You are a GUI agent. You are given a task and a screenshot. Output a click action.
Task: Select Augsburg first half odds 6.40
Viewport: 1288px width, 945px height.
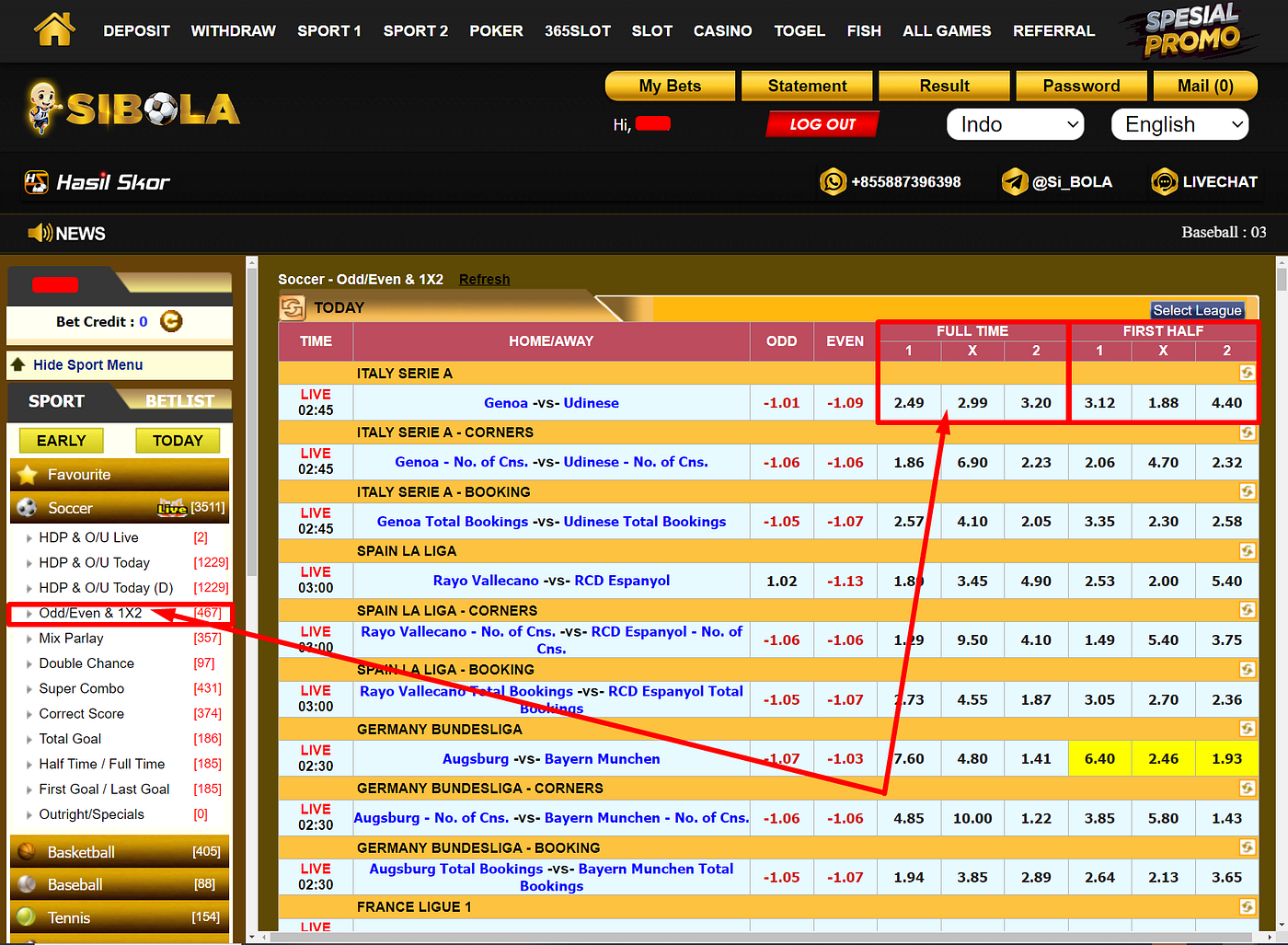[x=1099, y=759]
